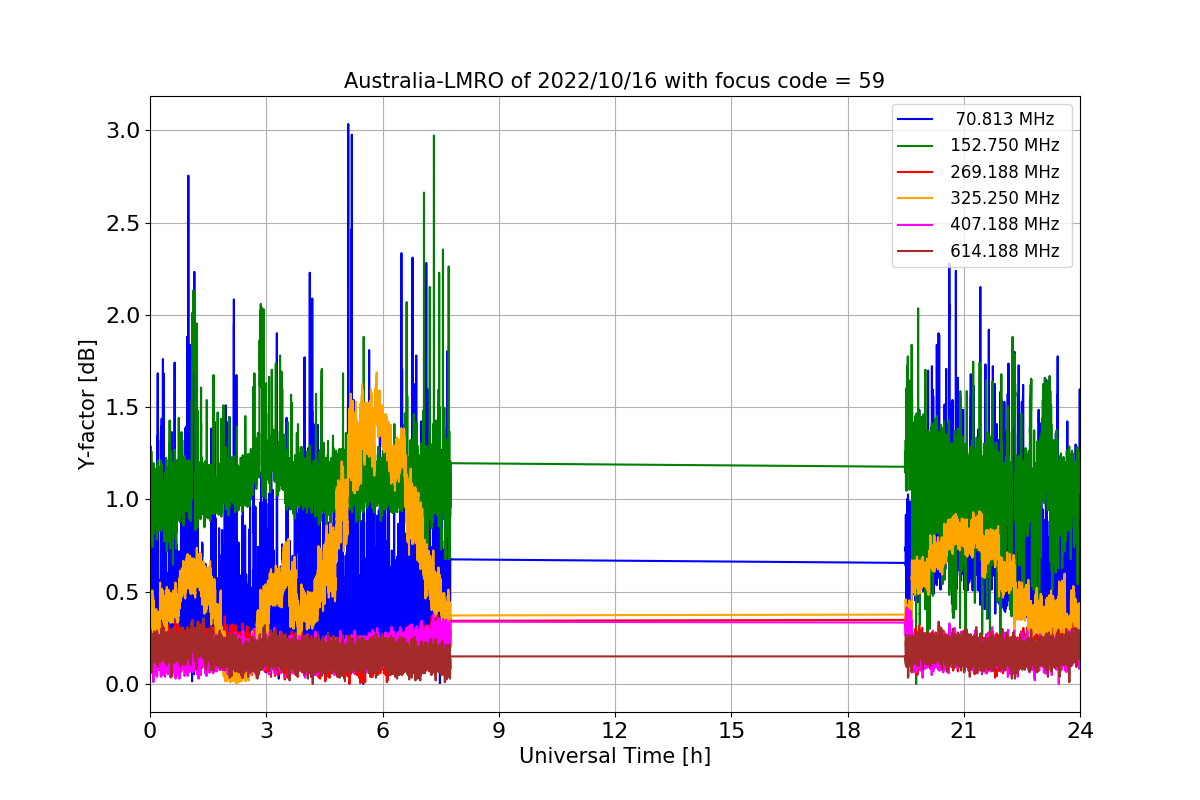
Task: Select the 269.188 MHz legend label
Action: click(1005, 172)
